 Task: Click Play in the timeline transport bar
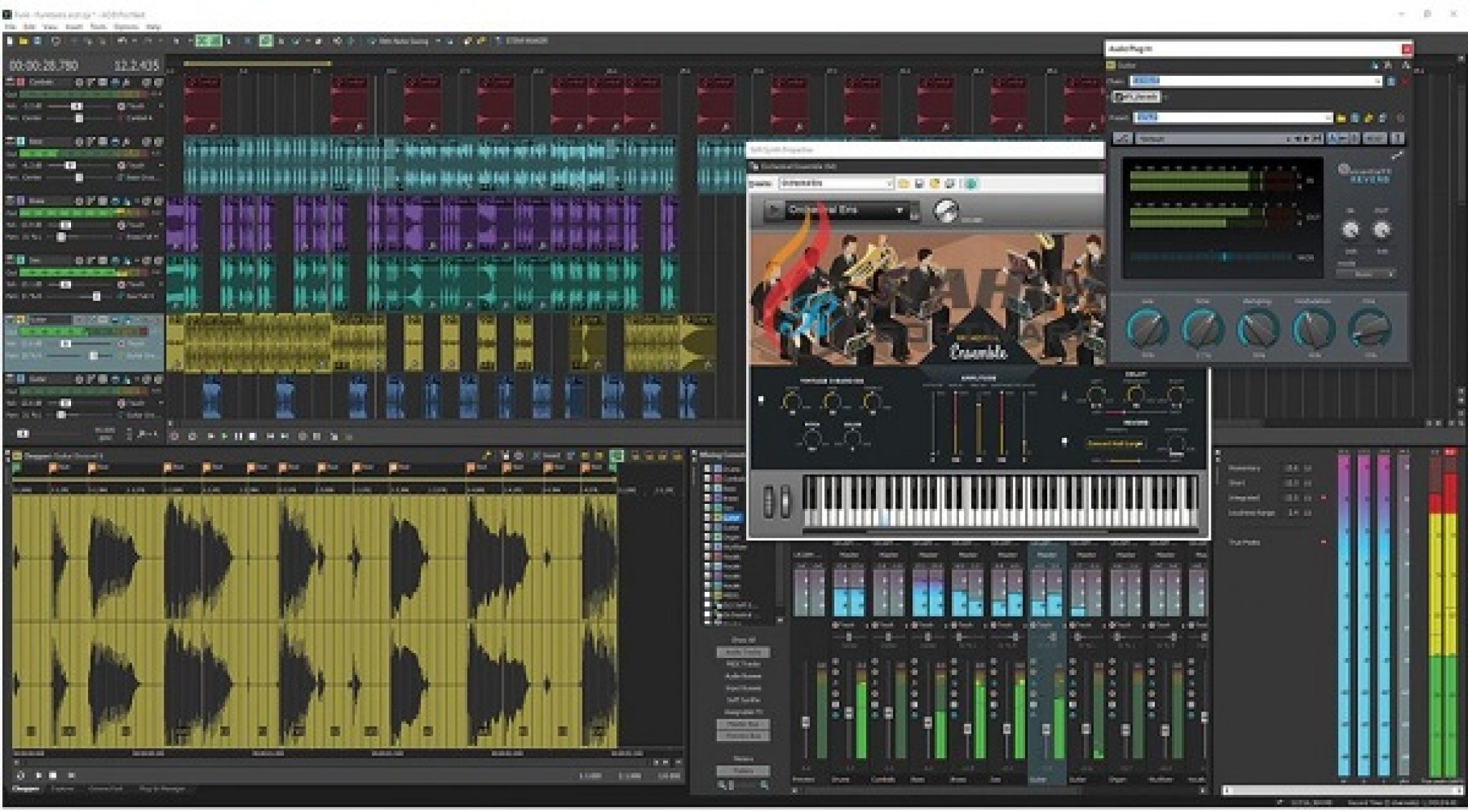224,435
